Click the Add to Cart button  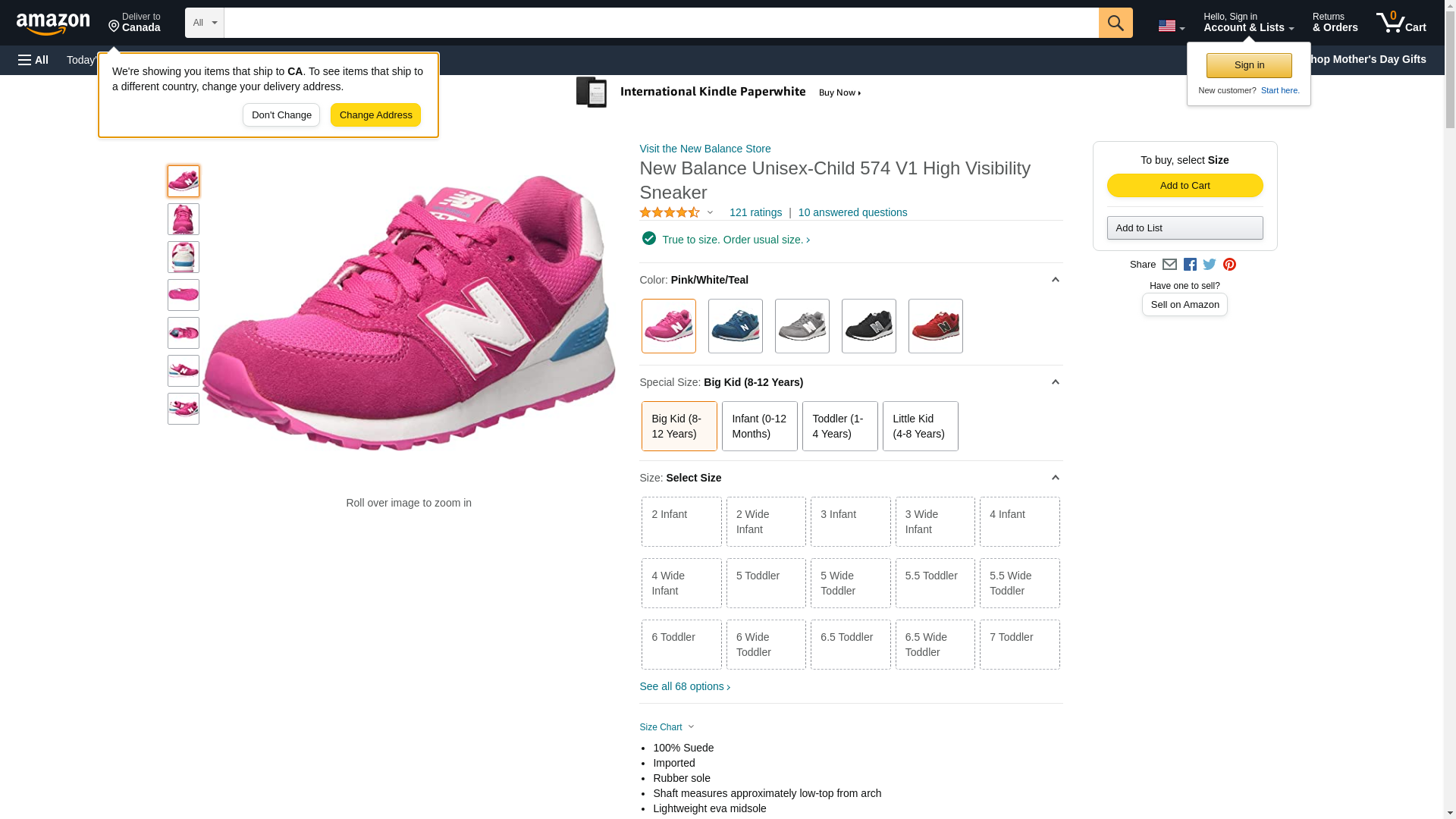pos(1184,186)
